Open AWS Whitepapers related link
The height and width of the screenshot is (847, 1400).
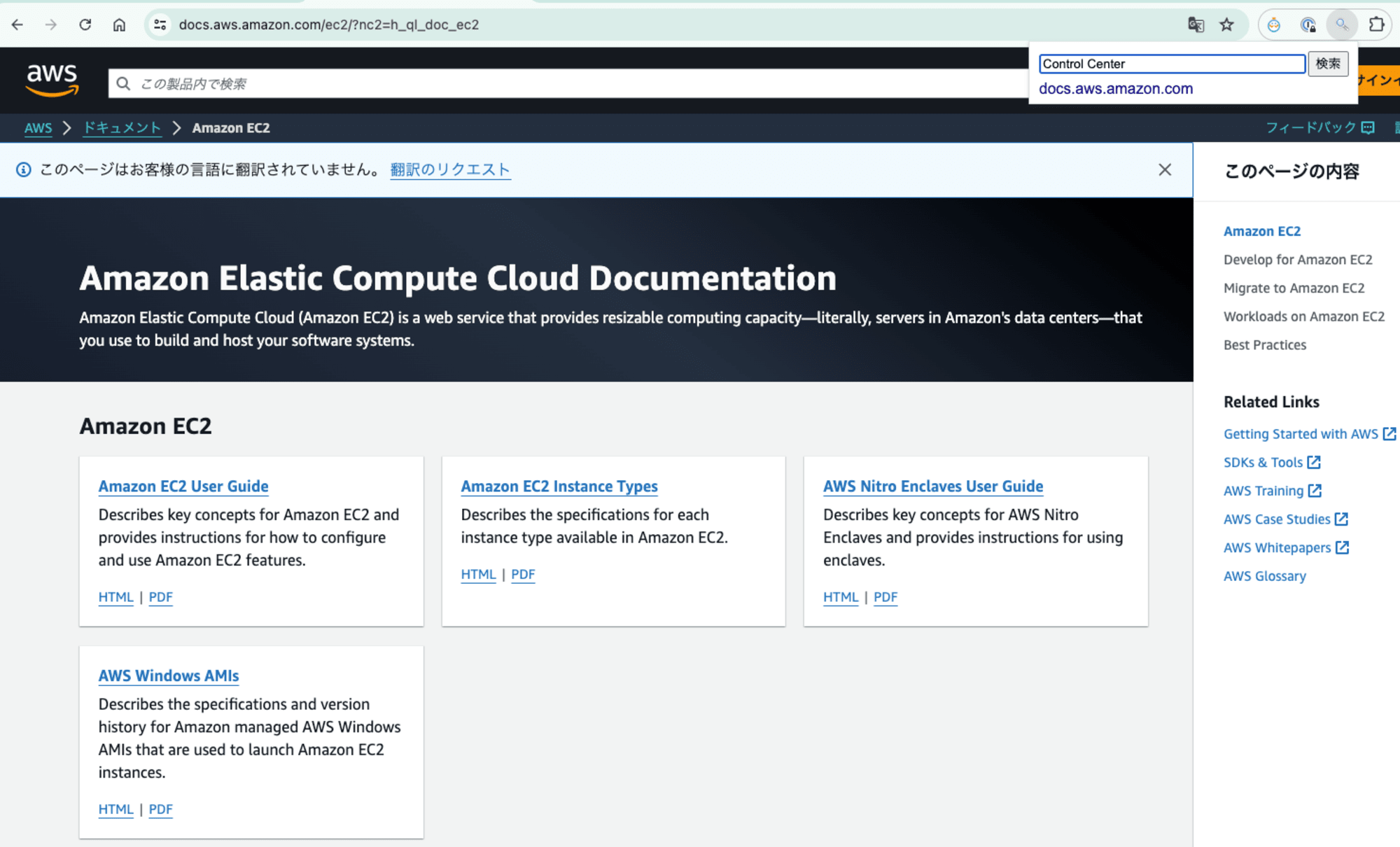click(1277, 547)
